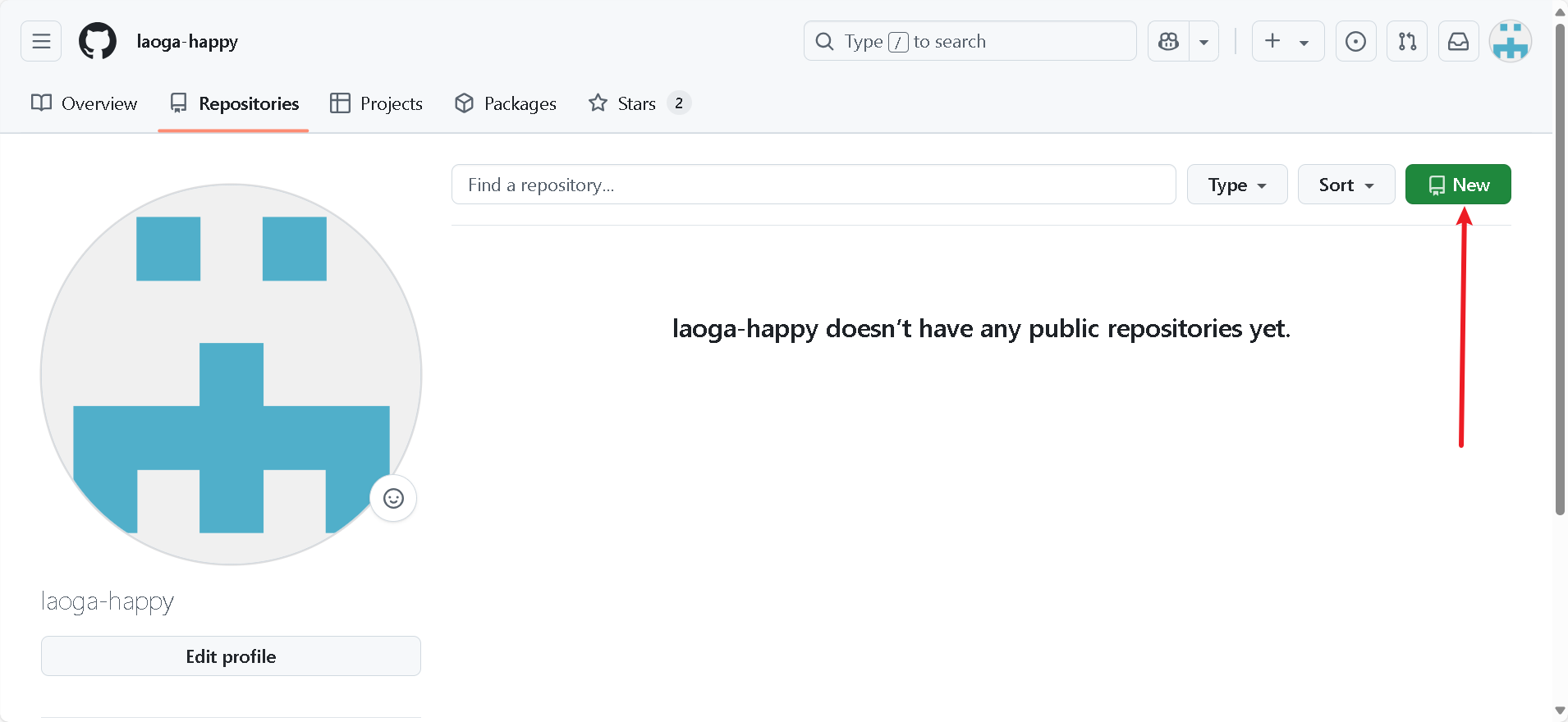Open the laoga-happy profile link in header

pyautogui.click(x=187, y=42)
